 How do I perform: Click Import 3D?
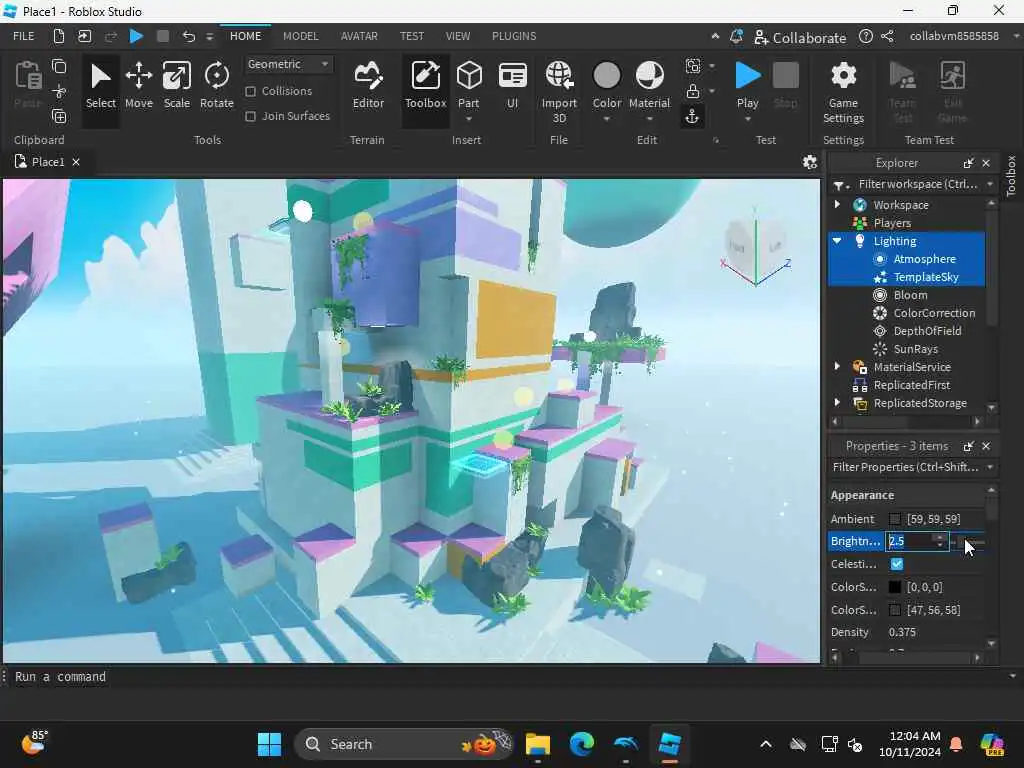pyautogui.click(x=559, y=91)
